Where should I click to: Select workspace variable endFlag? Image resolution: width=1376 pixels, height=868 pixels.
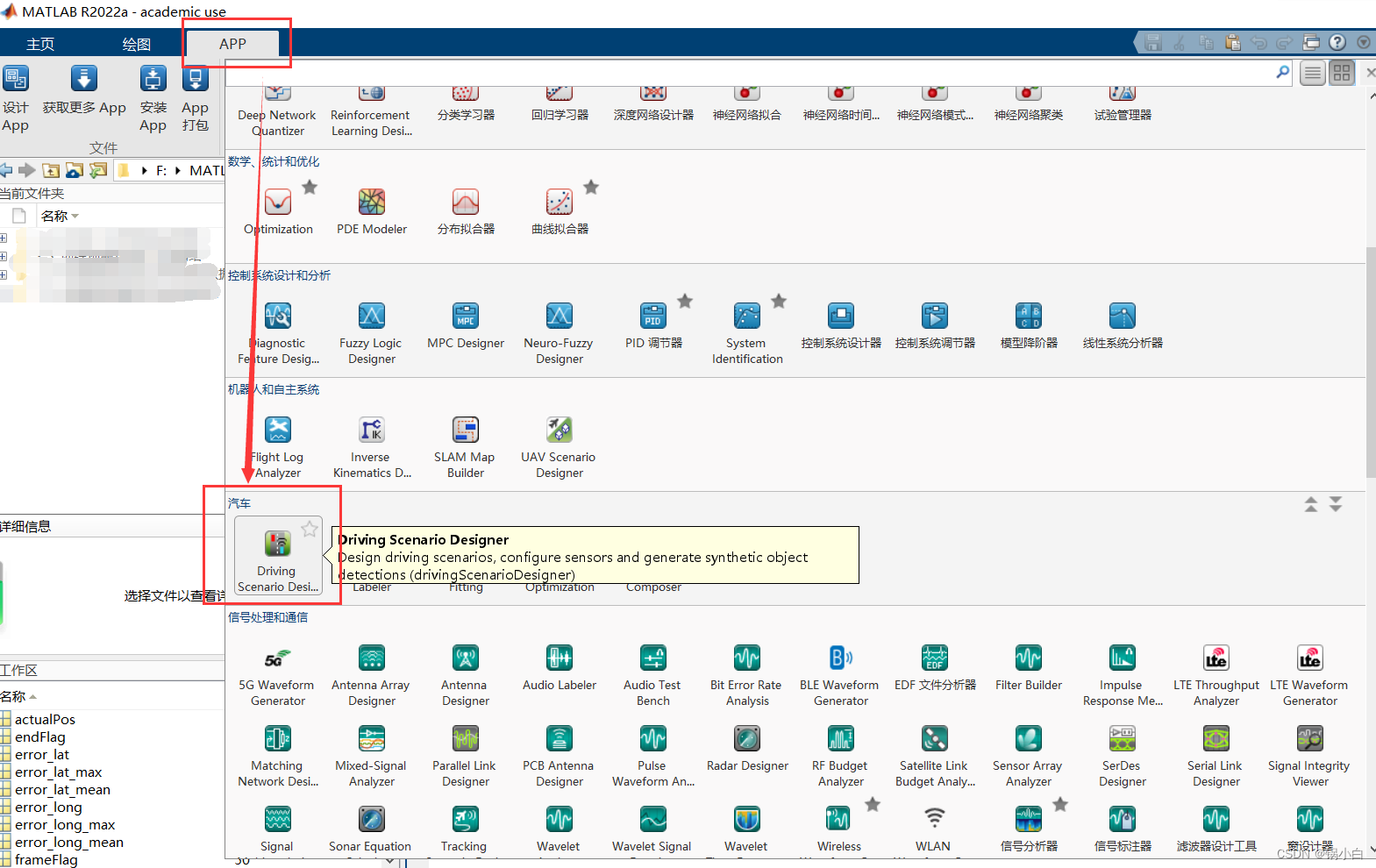[39, 737]
